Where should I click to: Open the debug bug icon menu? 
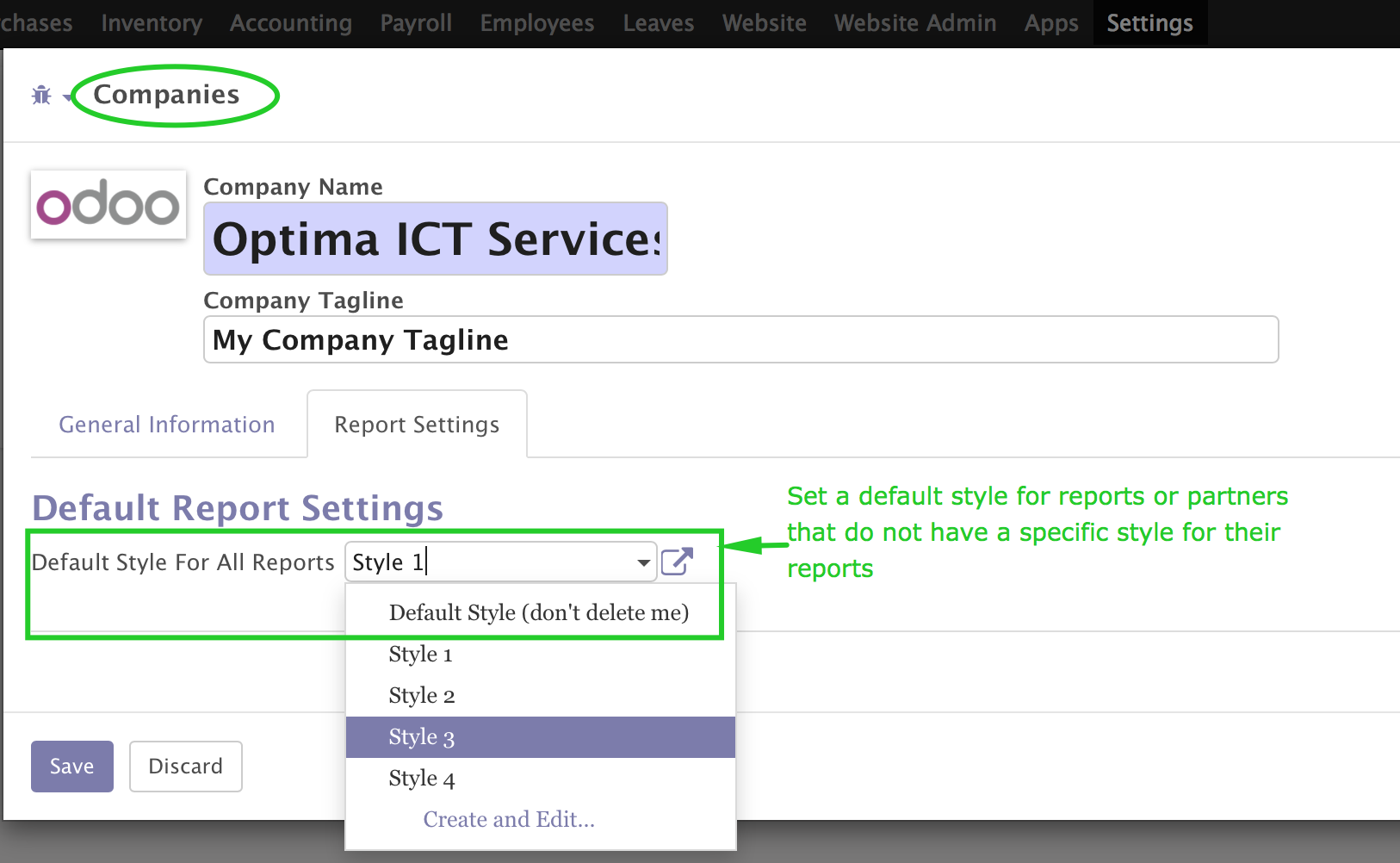pyautogui.click(x=41, y=95)
